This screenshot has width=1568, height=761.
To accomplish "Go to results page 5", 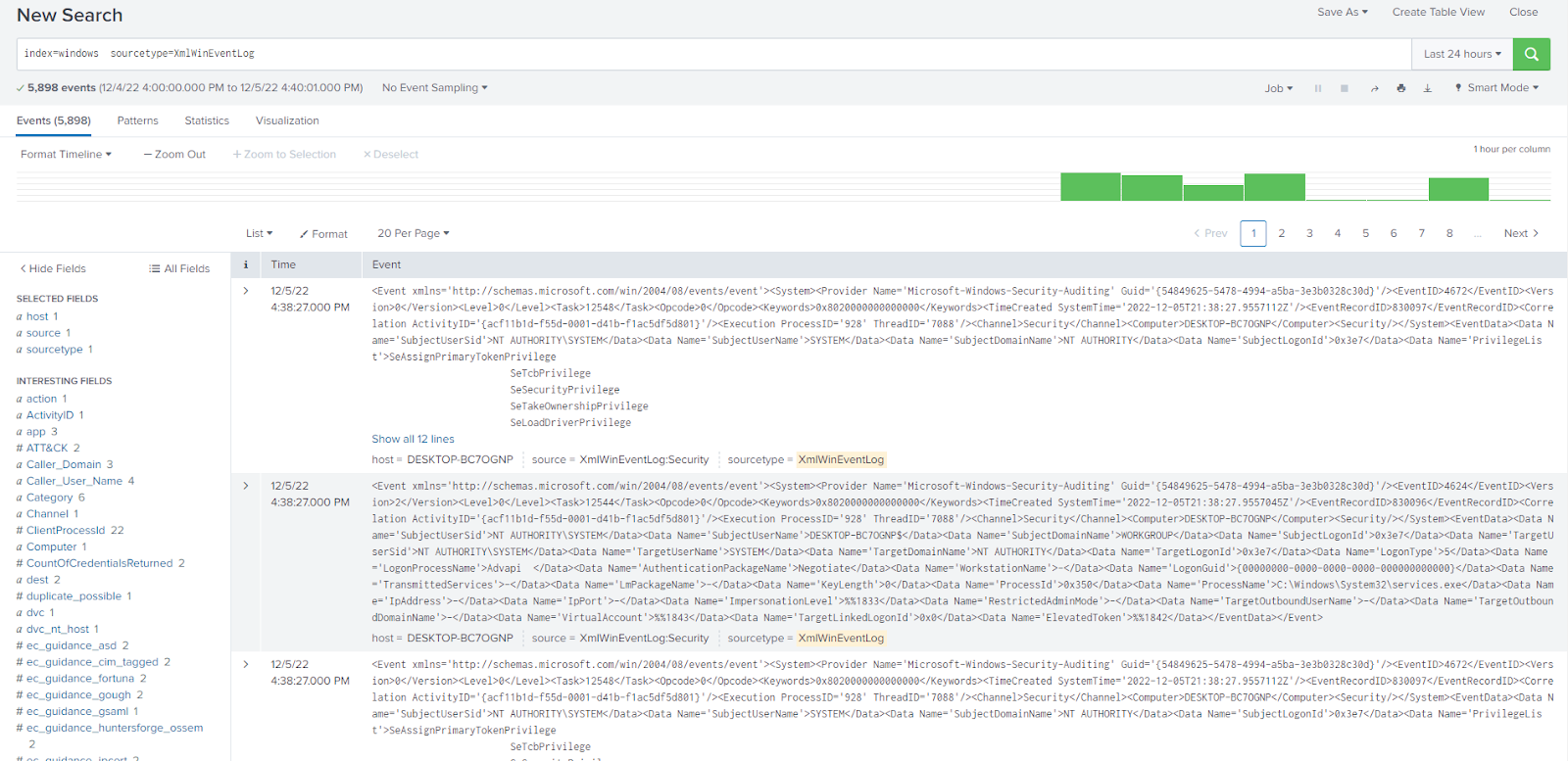I will (1365, 233).
